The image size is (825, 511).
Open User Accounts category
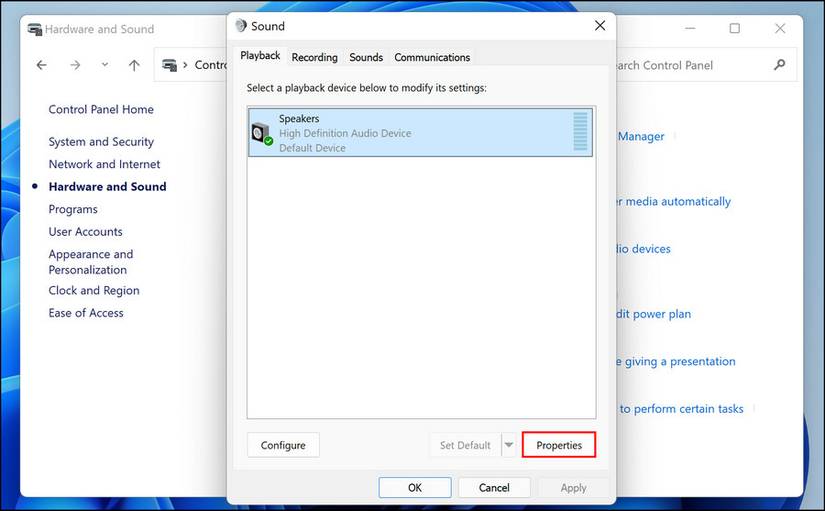(85, 232)
